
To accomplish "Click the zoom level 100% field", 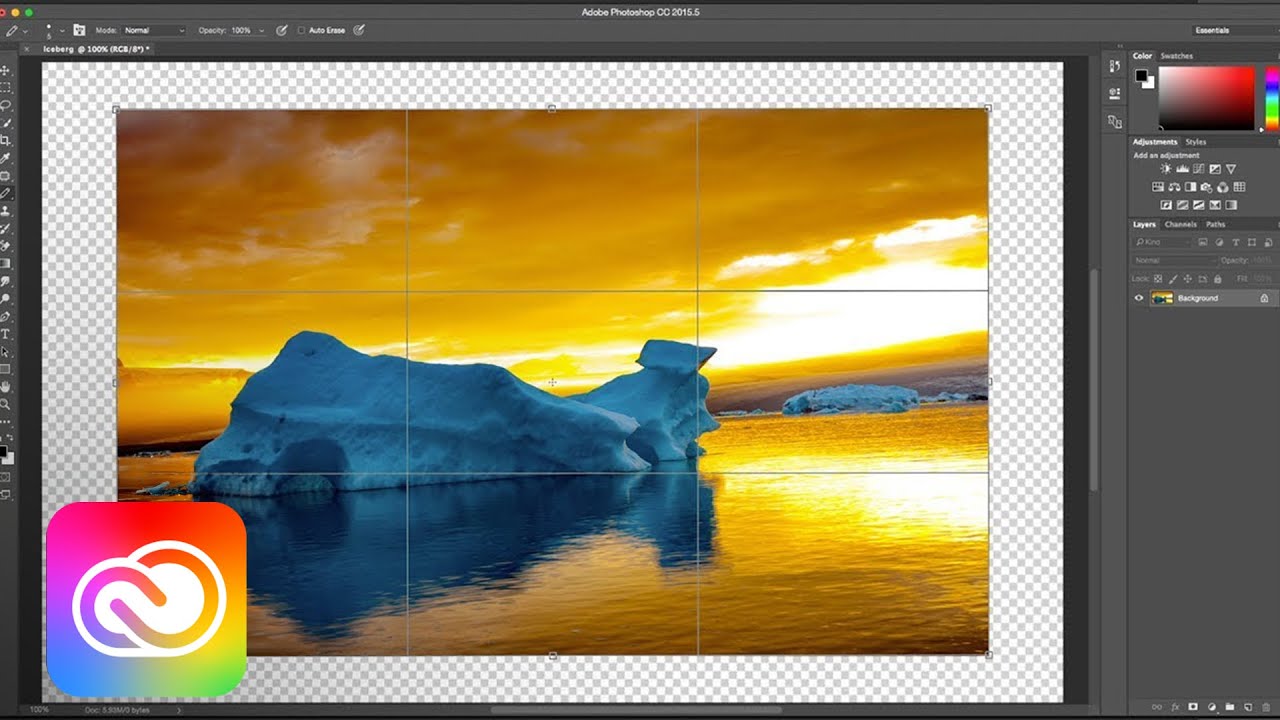I will pyautogui.click(x=38, y=709).
